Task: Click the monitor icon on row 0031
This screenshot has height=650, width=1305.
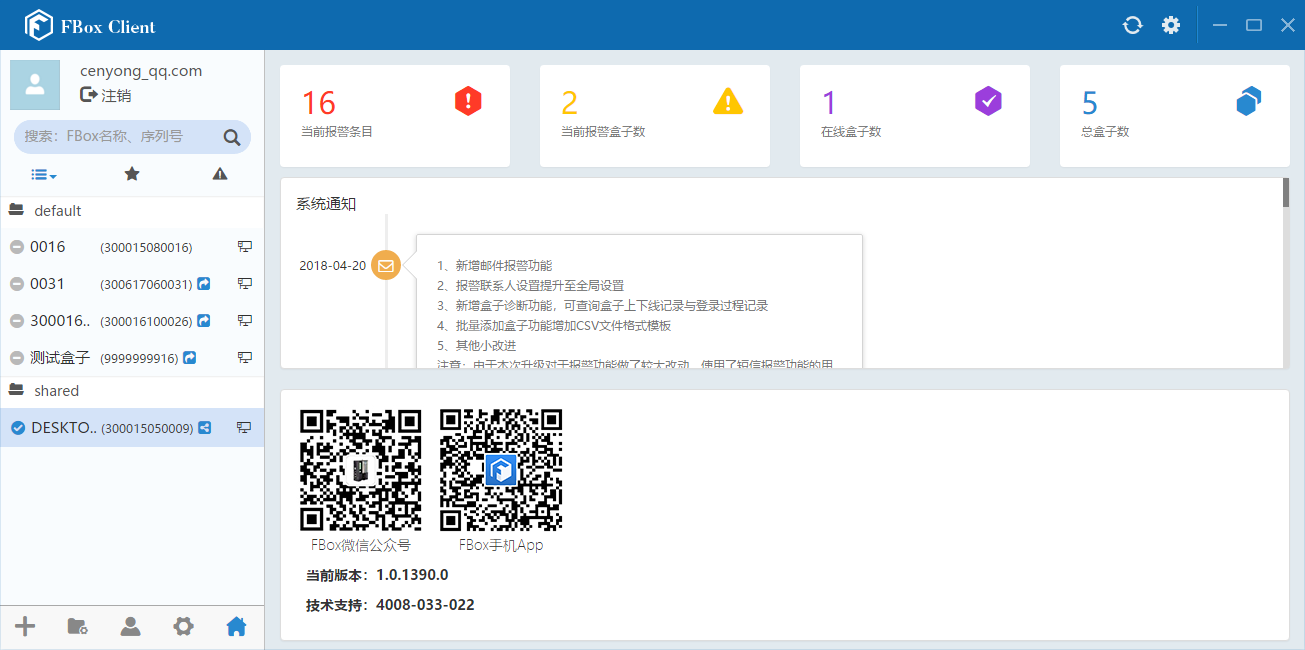Action: pyautogui.click(x=244, y=284)
